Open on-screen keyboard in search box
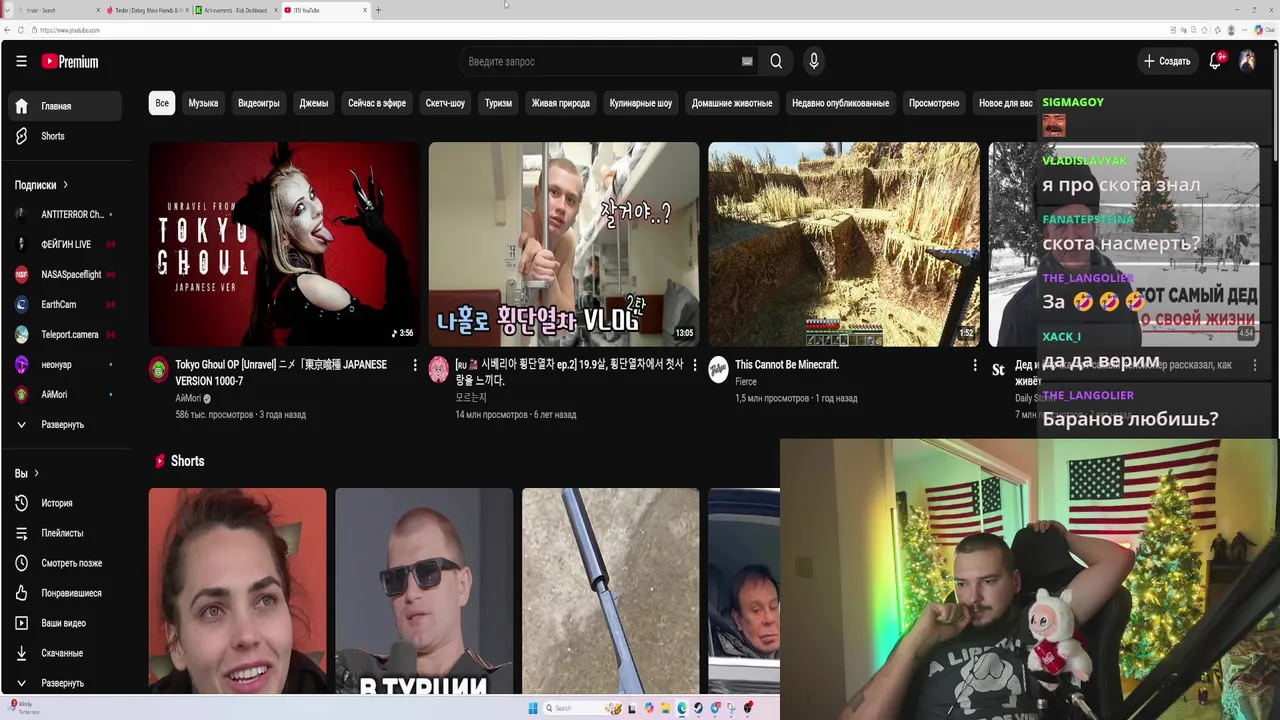This screenshot has width=1280, height=720. [x=747, y=62]
